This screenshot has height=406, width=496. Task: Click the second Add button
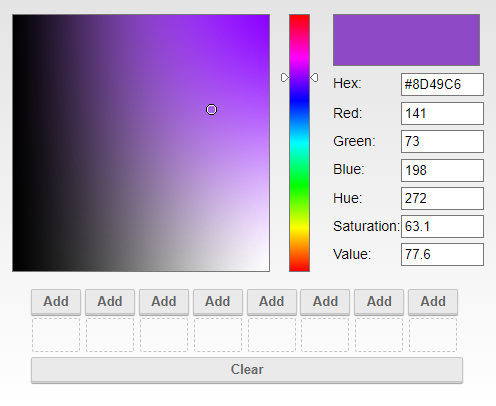110,302
